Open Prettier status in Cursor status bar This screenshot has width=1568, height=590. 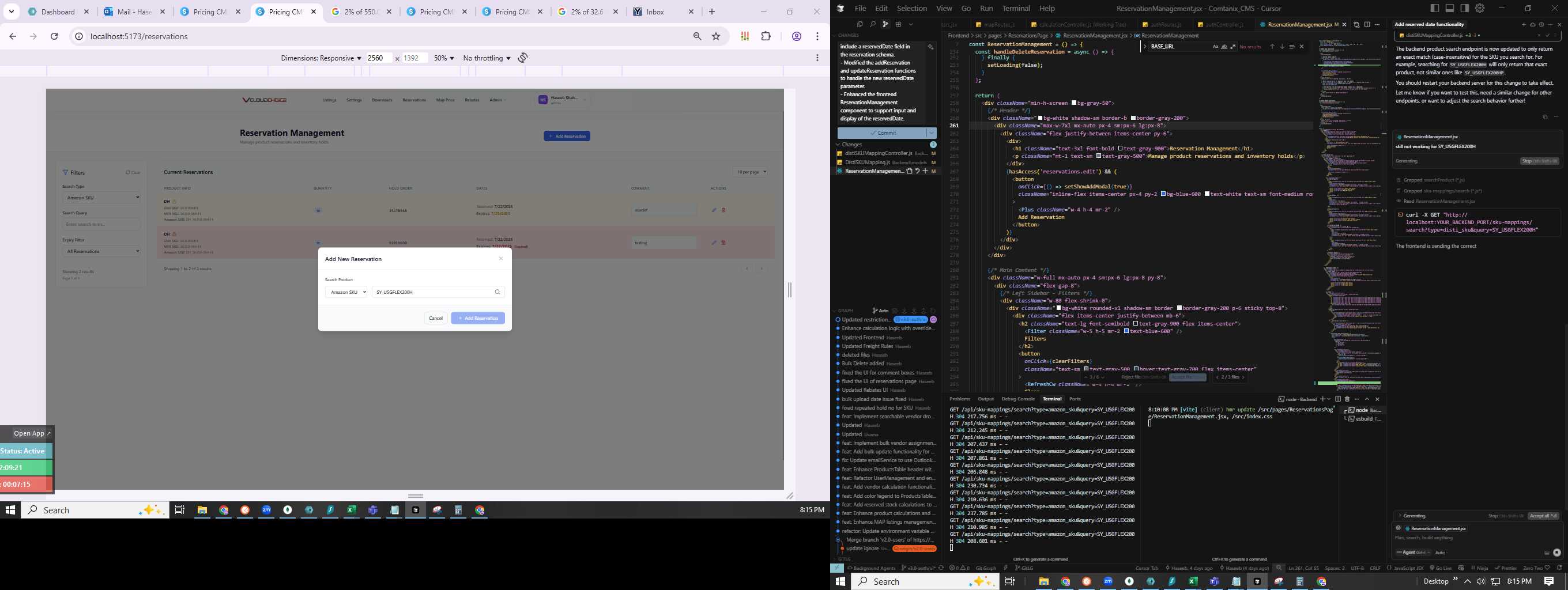(1505, 568)
